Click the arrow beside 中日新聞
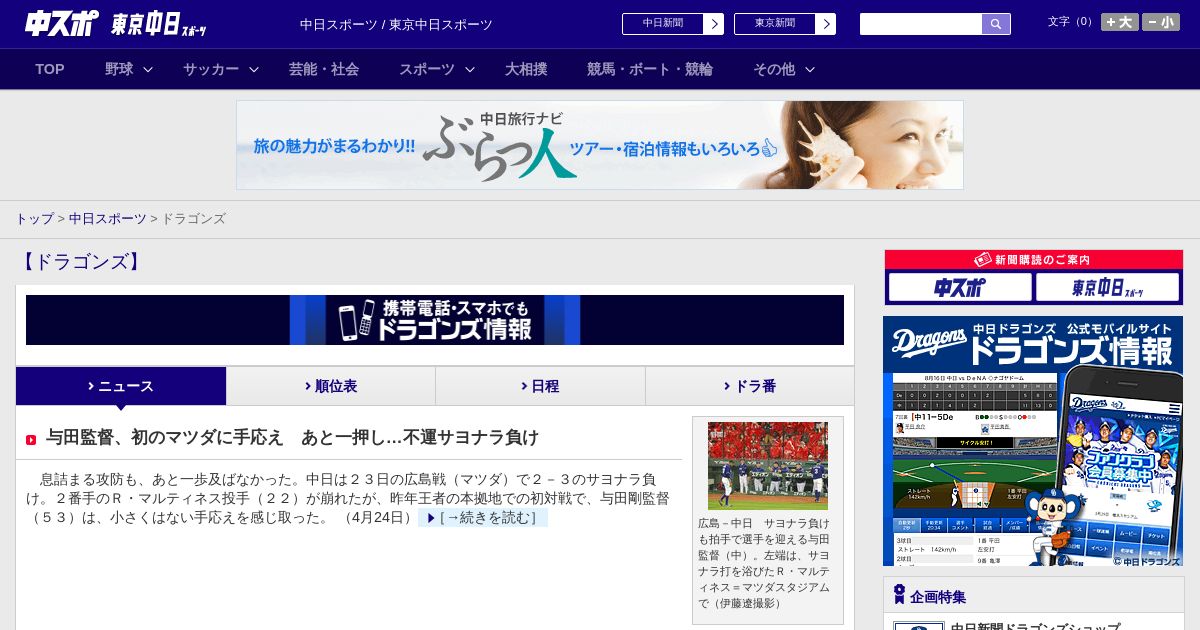Image resolution: width=1200 pixels, height=630 pixels. point(714,24)
